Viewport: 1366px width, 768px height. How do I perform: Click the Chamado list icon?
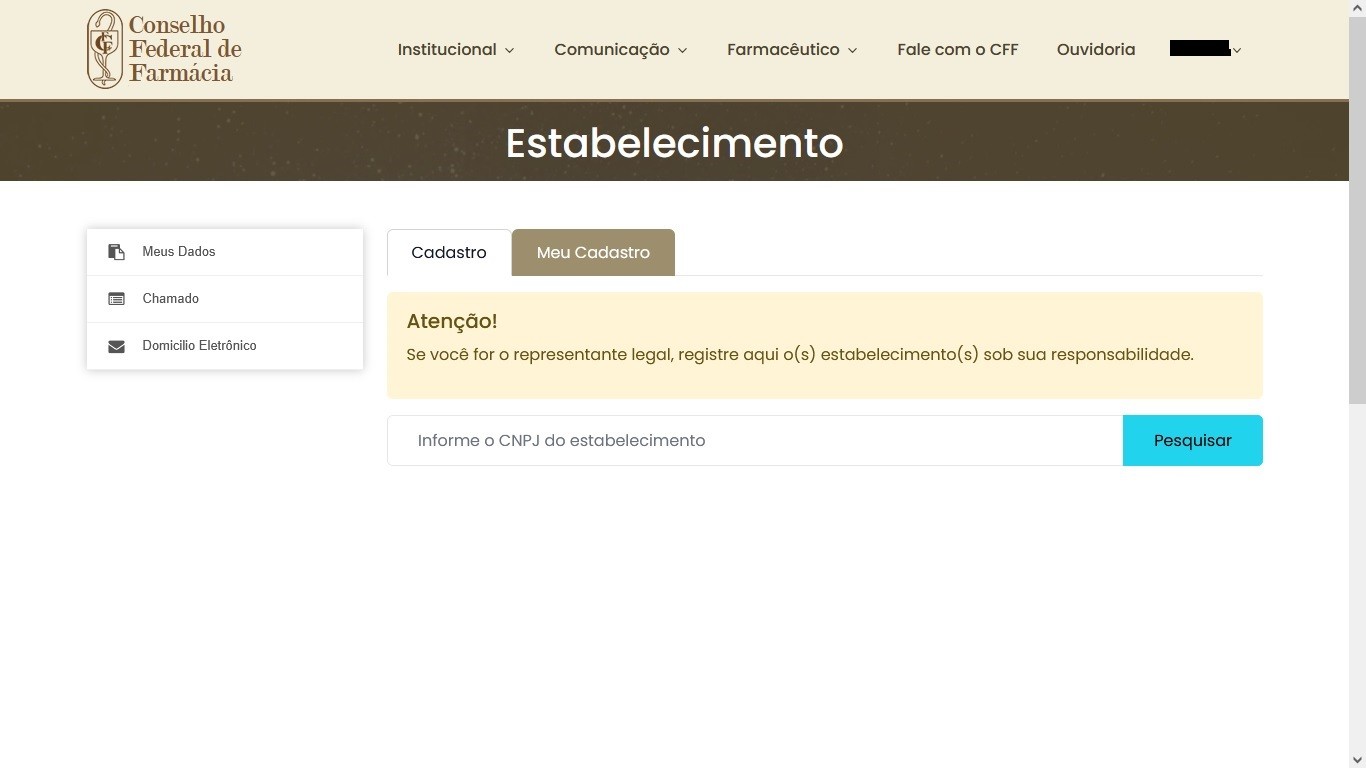pyautogui.click(x=117, y=299)
